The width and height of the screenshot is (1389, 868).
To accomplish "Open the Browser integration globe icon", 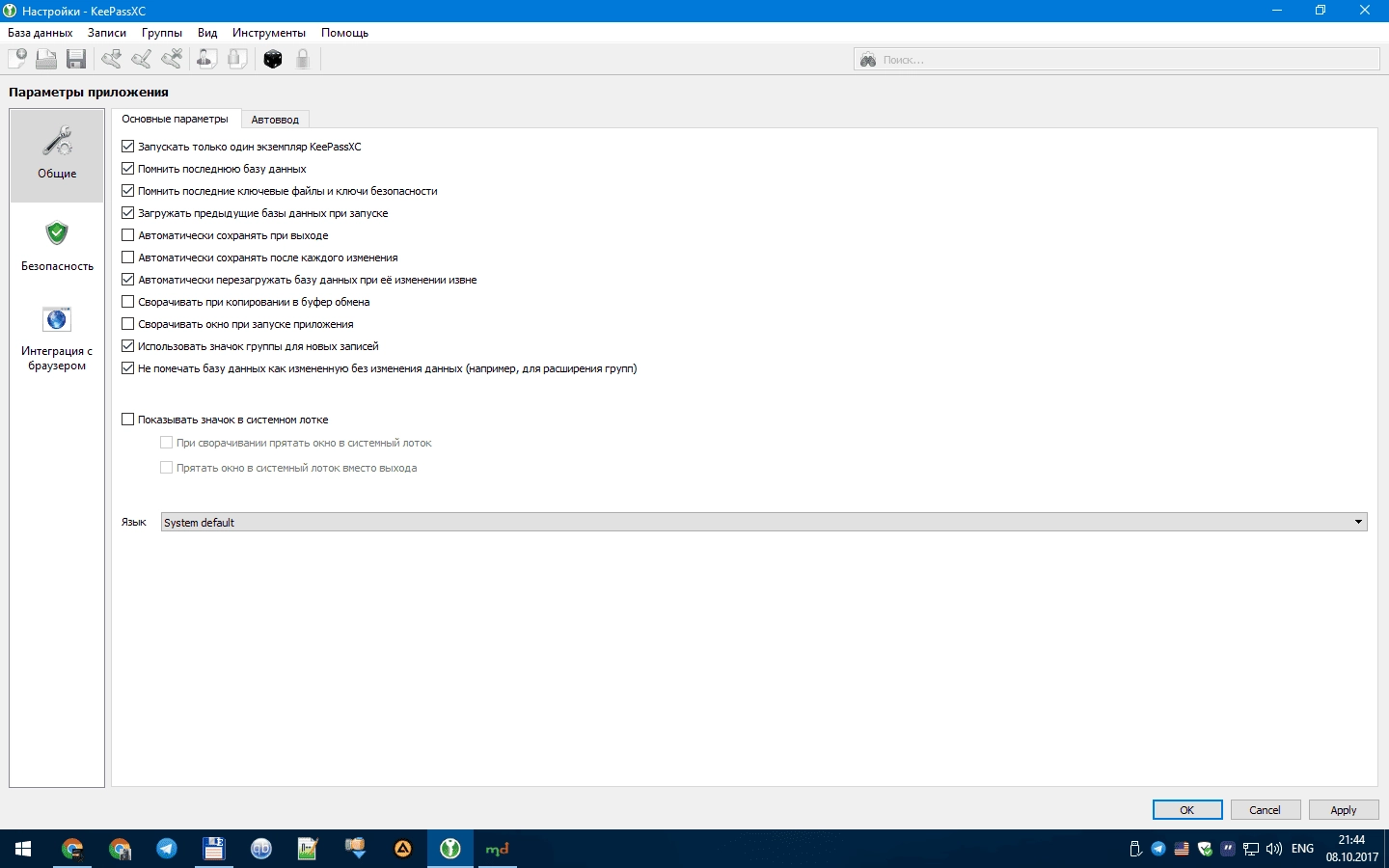I will pyautogui.click(x=57, y=319).
